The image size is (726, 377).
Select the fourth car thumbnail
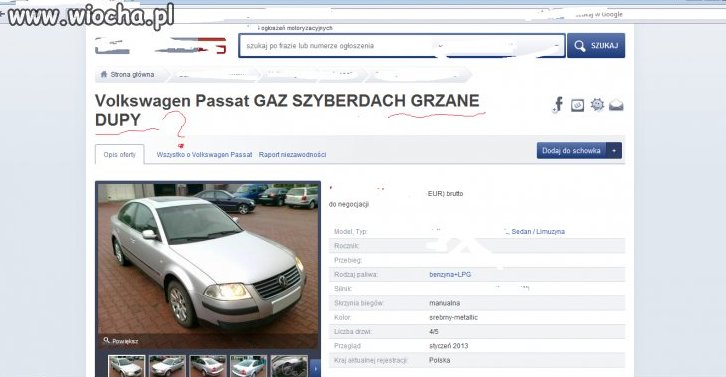[x=248, y=366]
